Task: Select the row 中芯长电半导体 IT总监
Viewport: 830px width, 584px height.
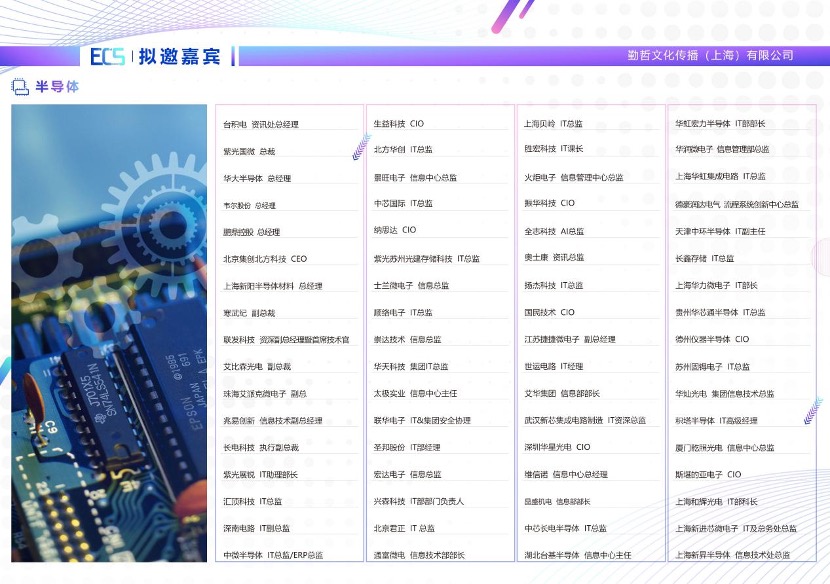Action: [x=565, y=528]
